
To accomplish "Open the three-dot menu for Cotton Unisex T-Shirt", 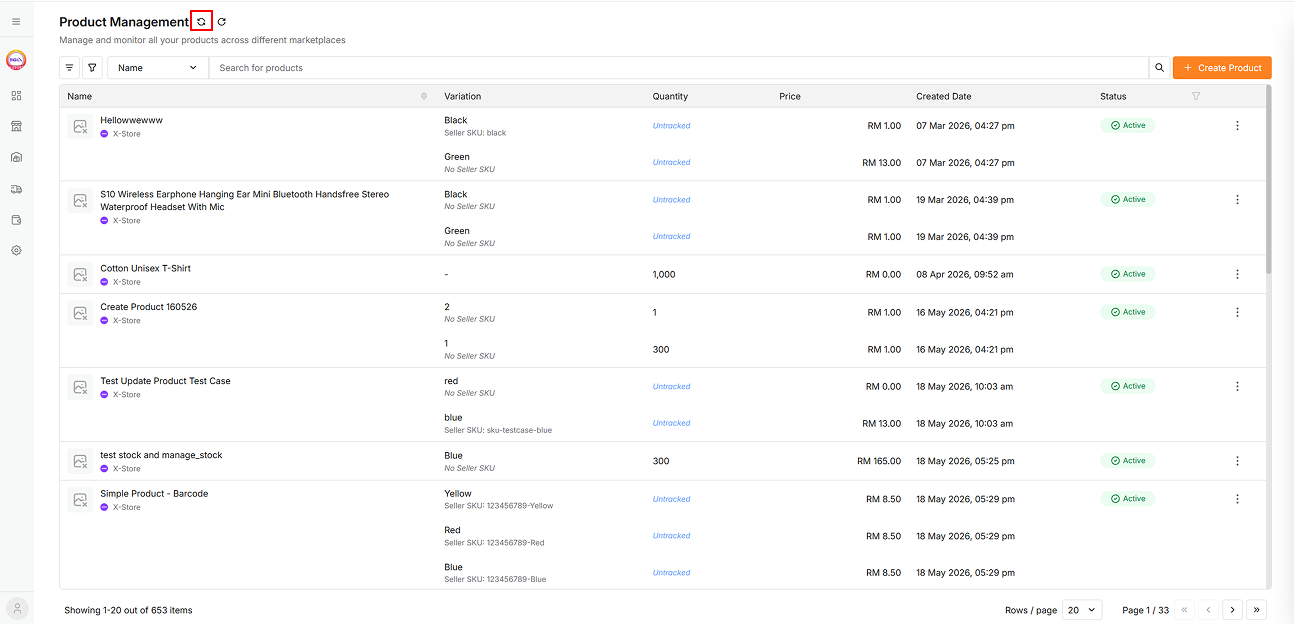I will [1237, 274].
